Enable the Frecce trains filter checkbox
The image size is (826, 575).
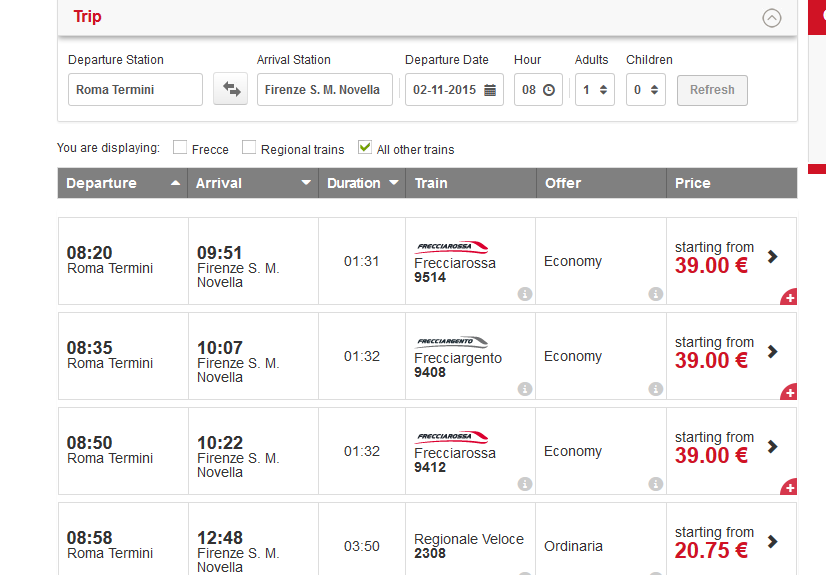[180, 147]
